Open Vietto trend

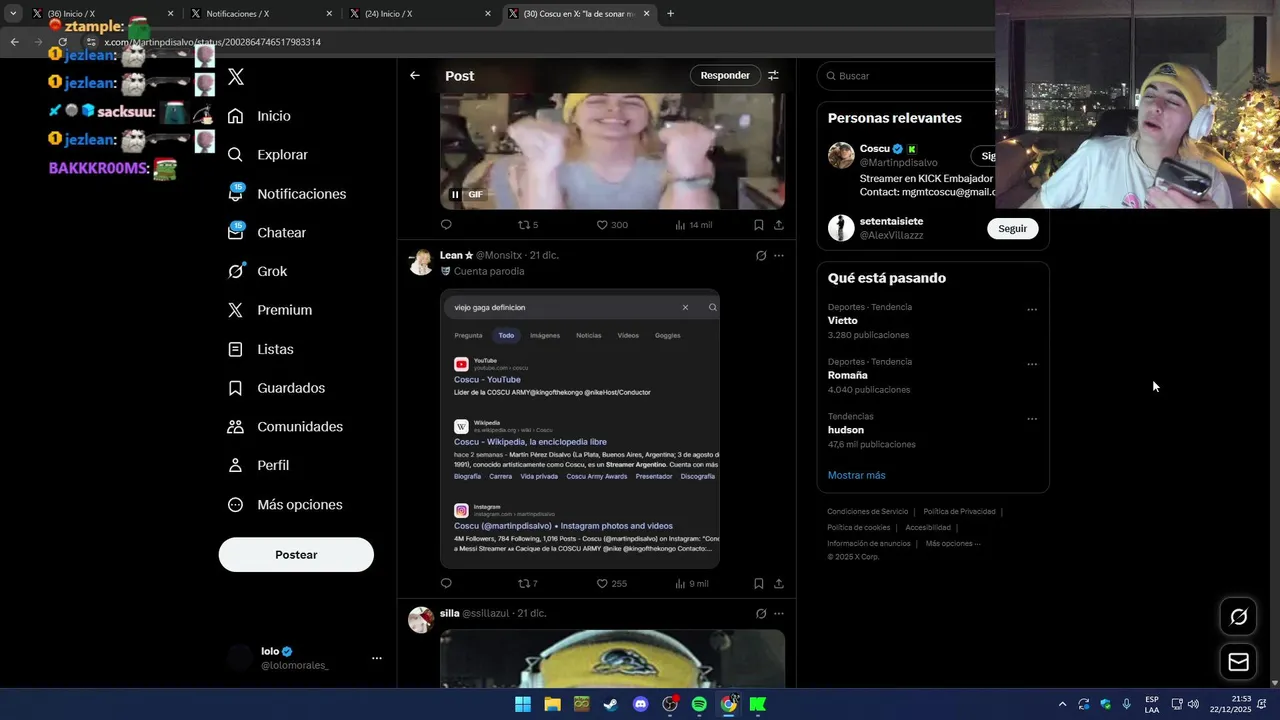(x=843, y=321)
